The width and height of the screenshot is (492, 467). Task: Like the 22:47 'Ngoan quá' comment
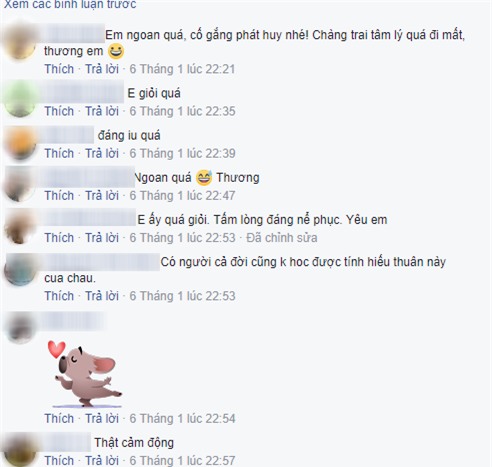59,195
